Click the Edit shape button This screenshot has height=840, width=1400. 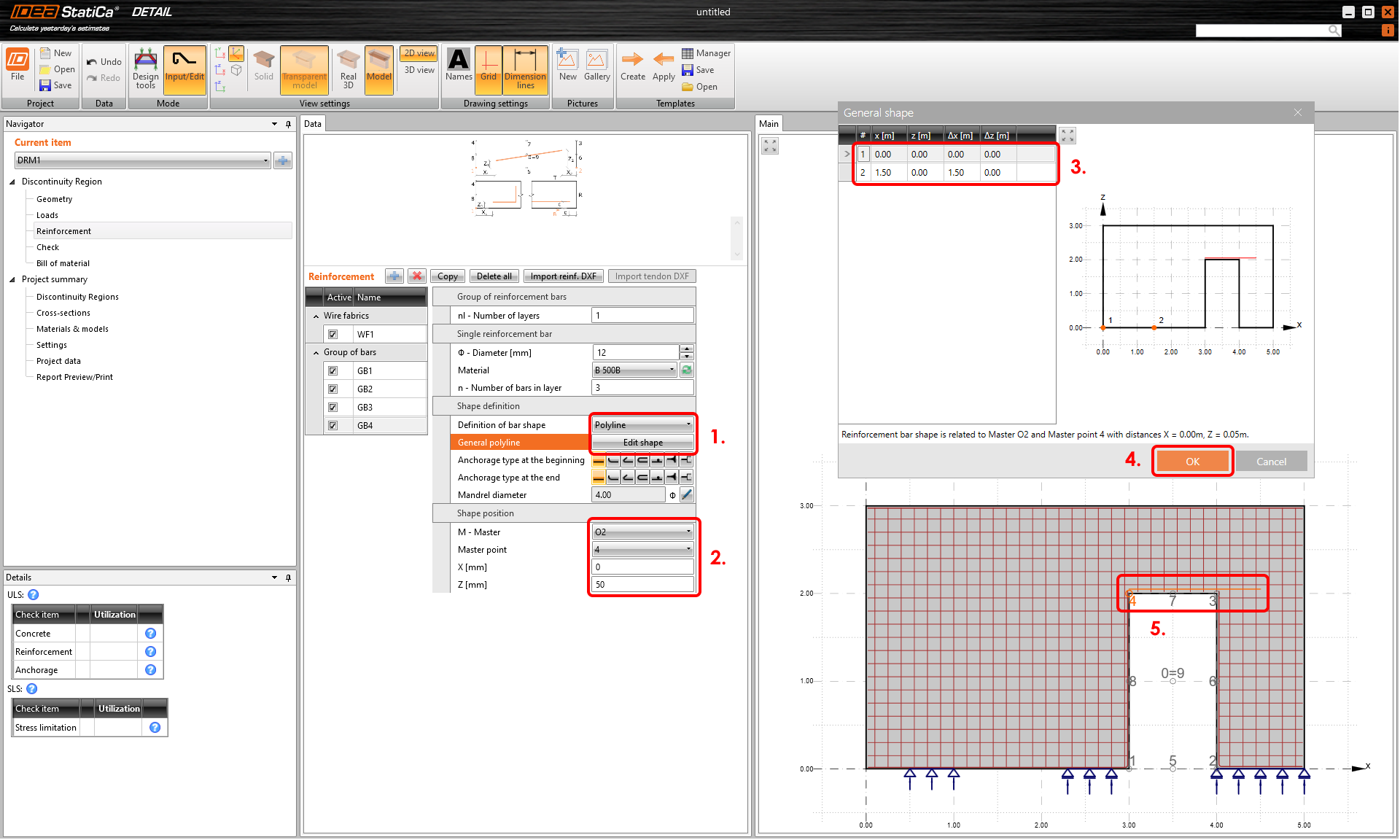click(642, 443)
